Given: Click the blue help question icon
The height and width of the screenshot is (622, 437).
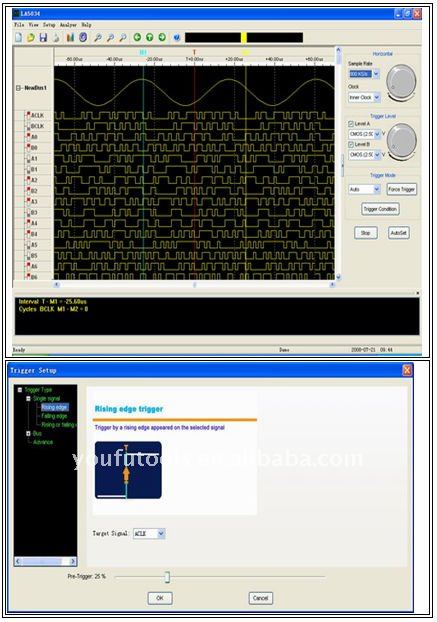Looking at the screenshot, I should pyautogui.click(x=177, y=38).
